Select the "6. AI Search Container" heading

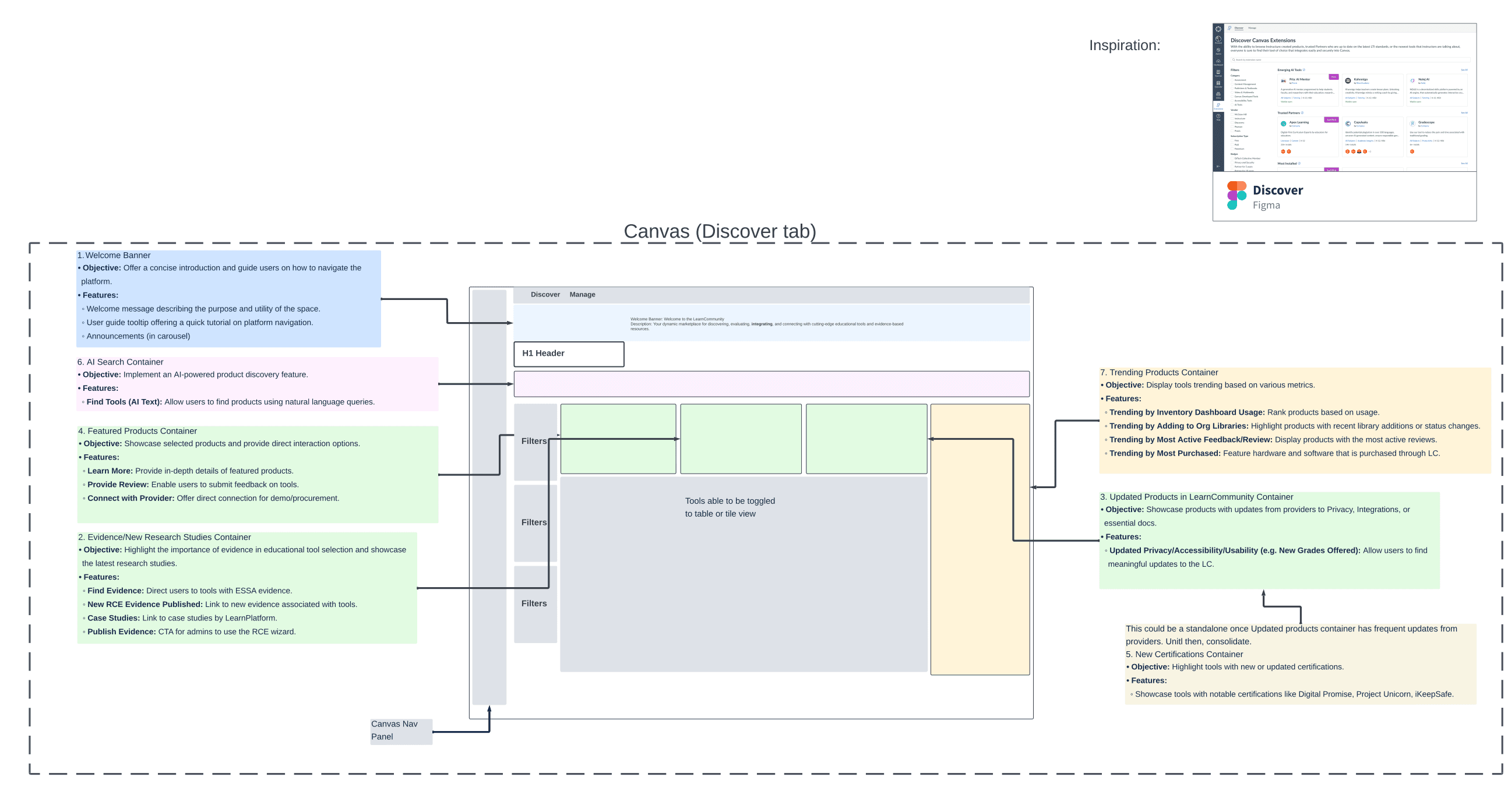coord(121,362)
